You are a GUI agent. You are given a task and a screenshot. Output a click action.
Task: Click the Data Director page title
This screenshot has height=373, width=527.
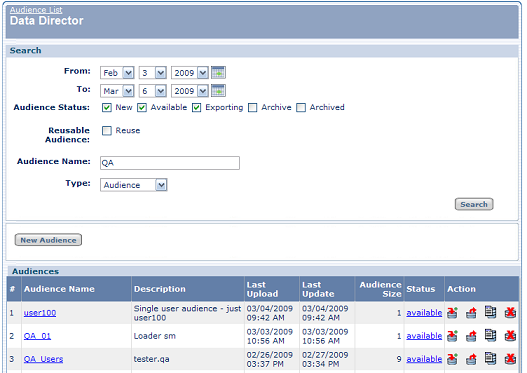[x=47, y=21]
